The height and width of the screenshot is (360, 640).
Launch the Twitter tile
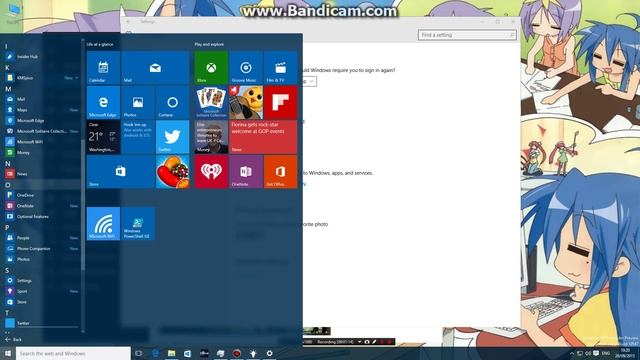(173, 137)
